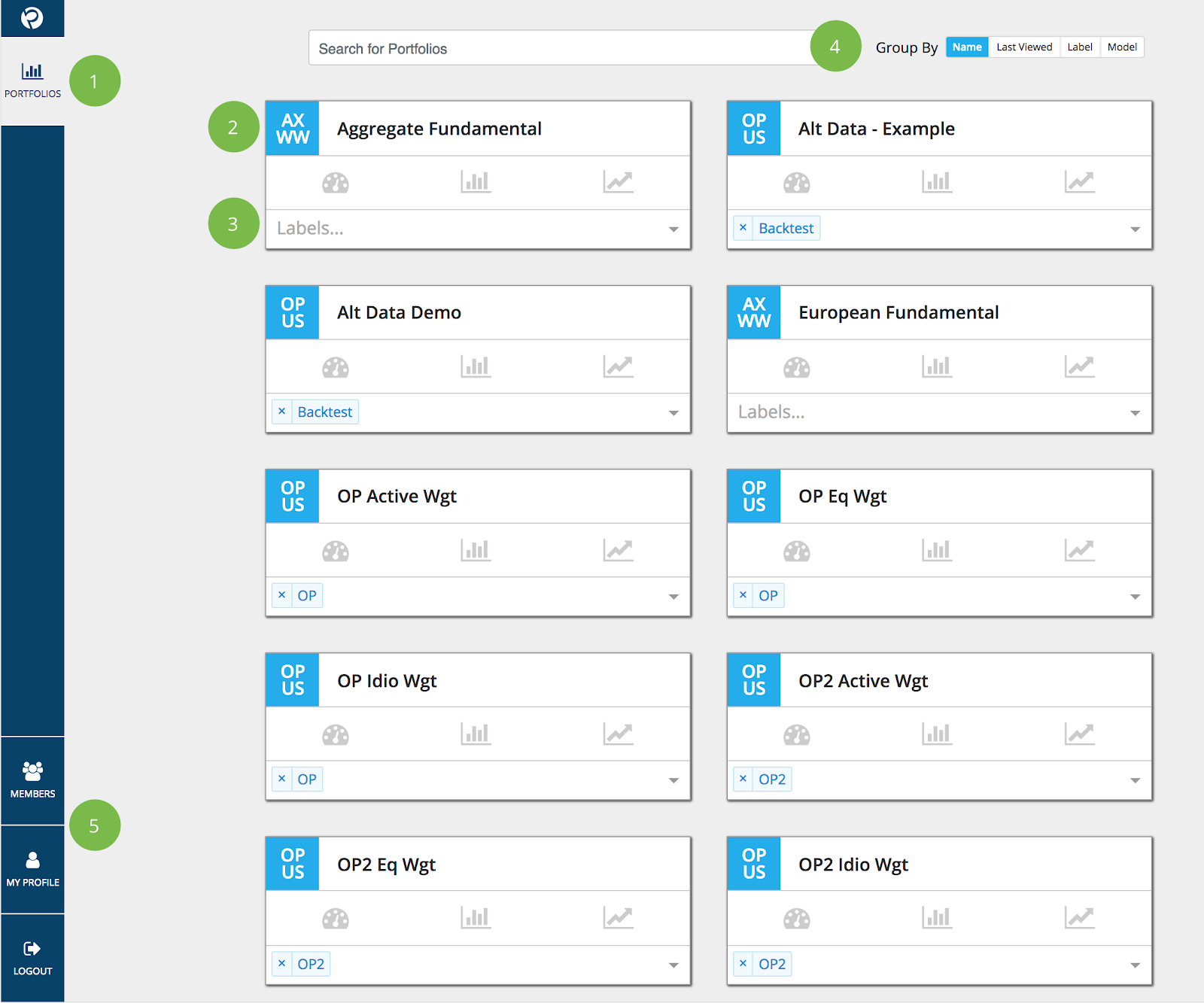Open the Alt Data - Example portfolio title
This screenshot has height=1003, width=1204.
[877, 129]
